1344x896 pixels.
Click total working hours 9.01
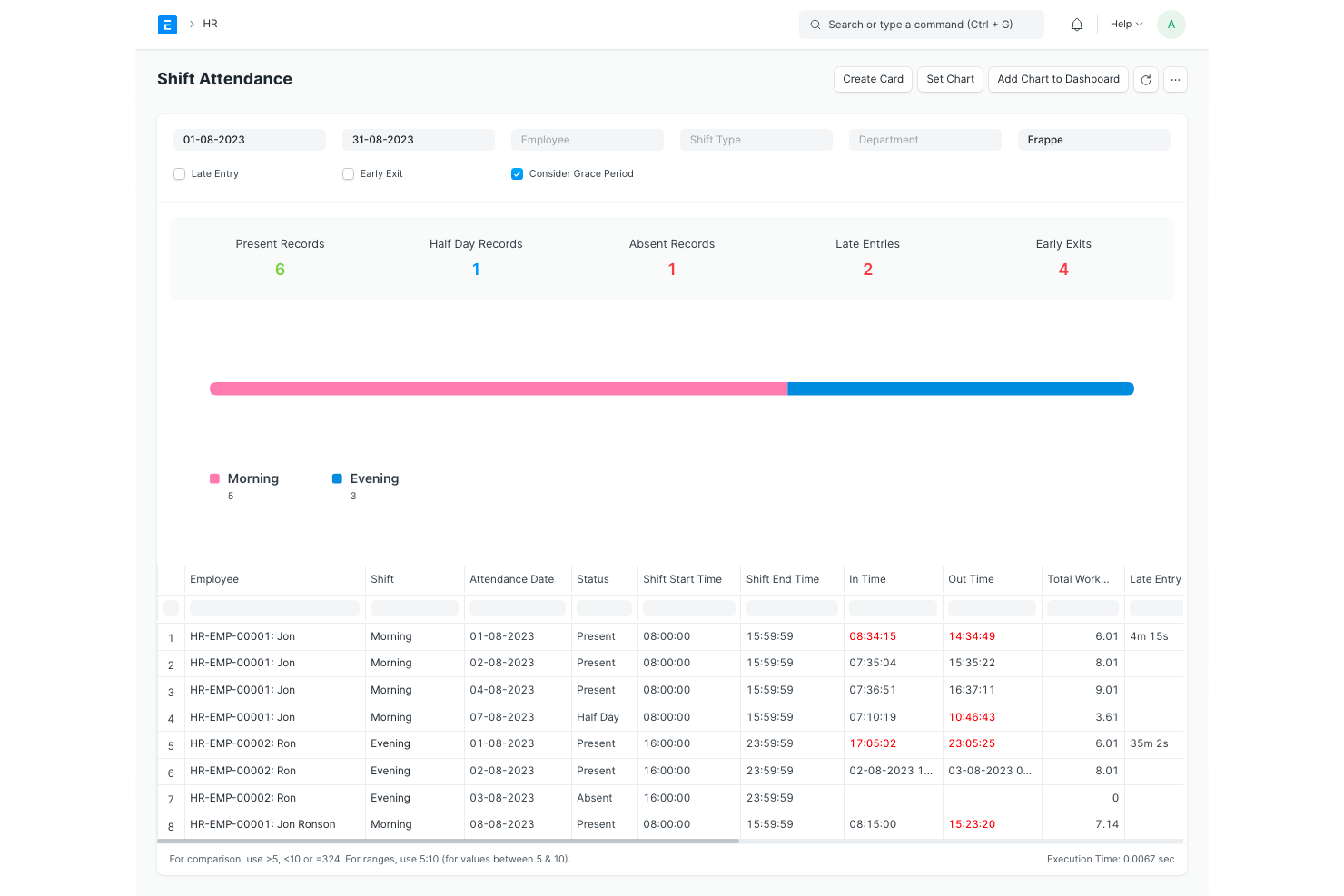coord(1107,690)
